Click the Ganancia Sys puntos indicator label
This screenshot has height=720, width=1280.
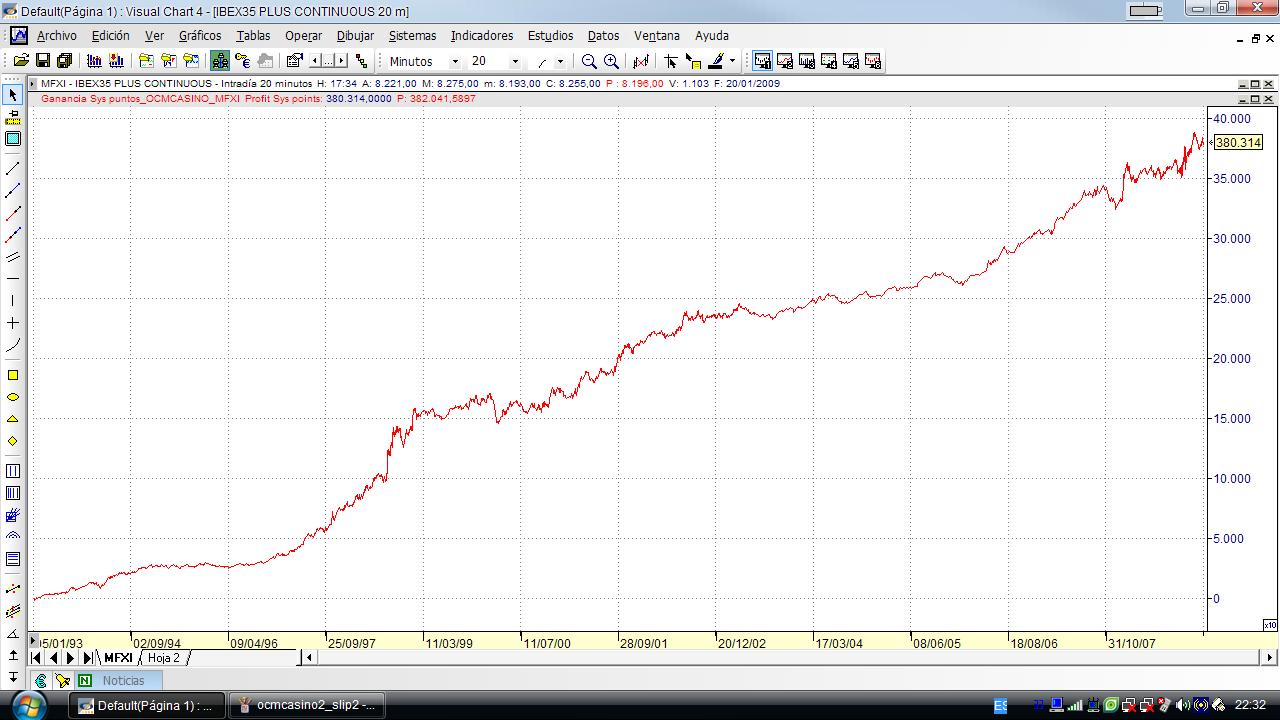141,99
